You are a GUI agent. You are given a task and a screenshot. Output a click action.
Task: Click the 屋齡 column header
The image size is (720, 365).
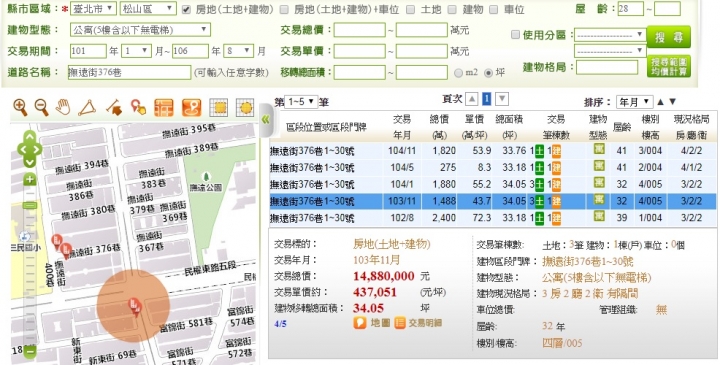pos(622,127)
